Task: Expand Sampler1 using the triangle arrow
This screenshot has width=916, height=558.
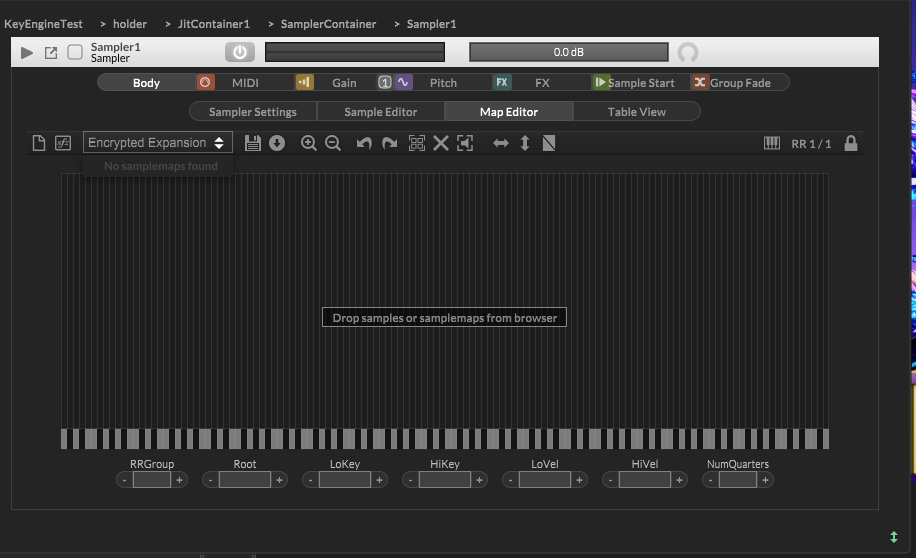Action: pyautogui.click(x=27, y=52)
